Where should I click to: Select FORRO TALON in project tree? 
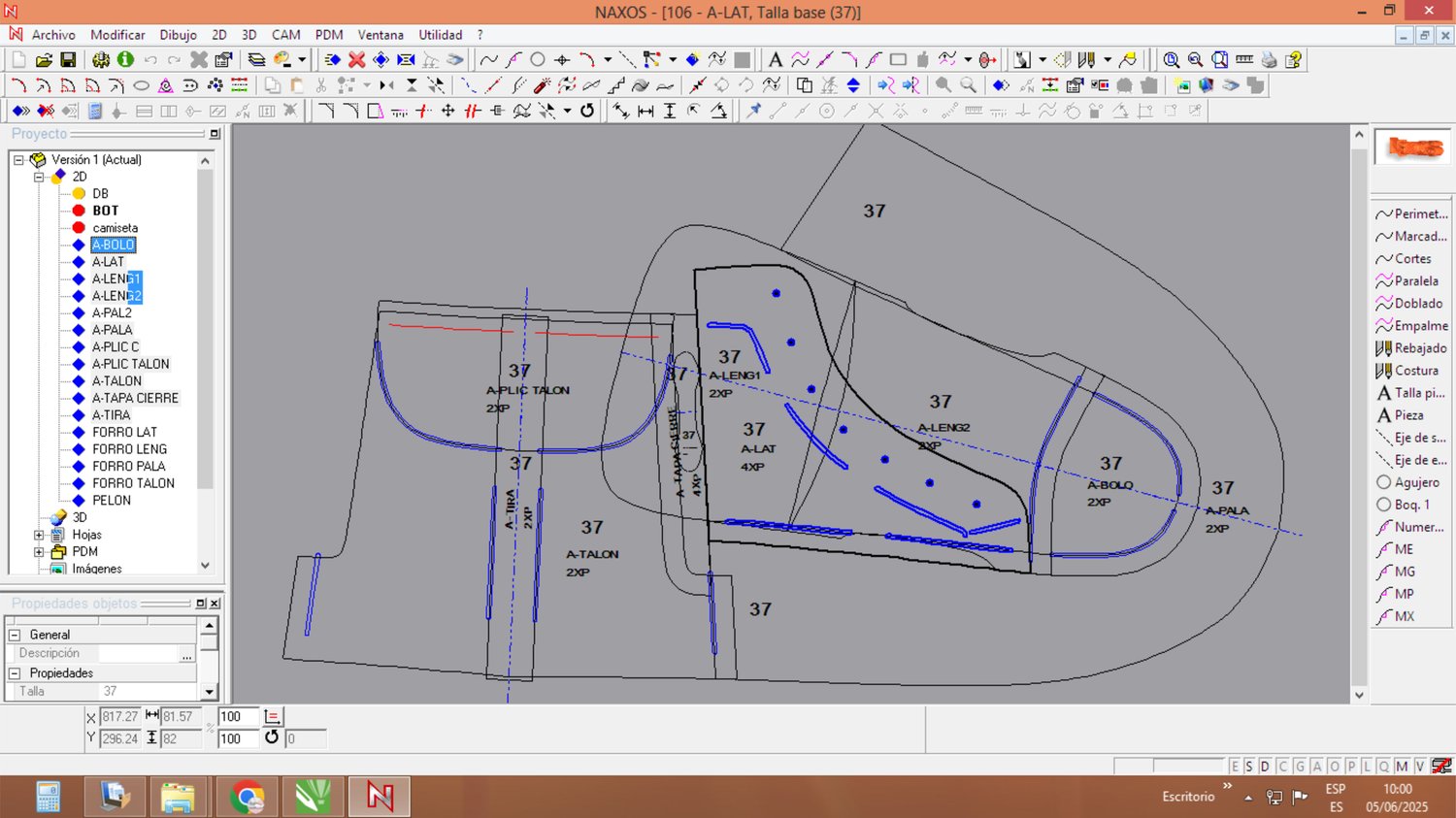click(133, 483)
